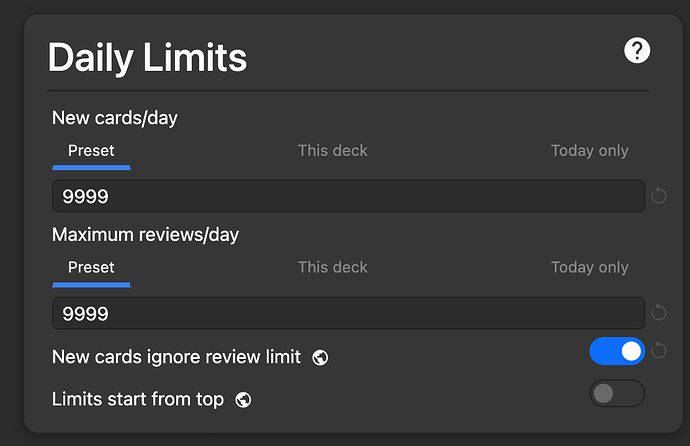Reset New cards/day to default

(659, 196)
